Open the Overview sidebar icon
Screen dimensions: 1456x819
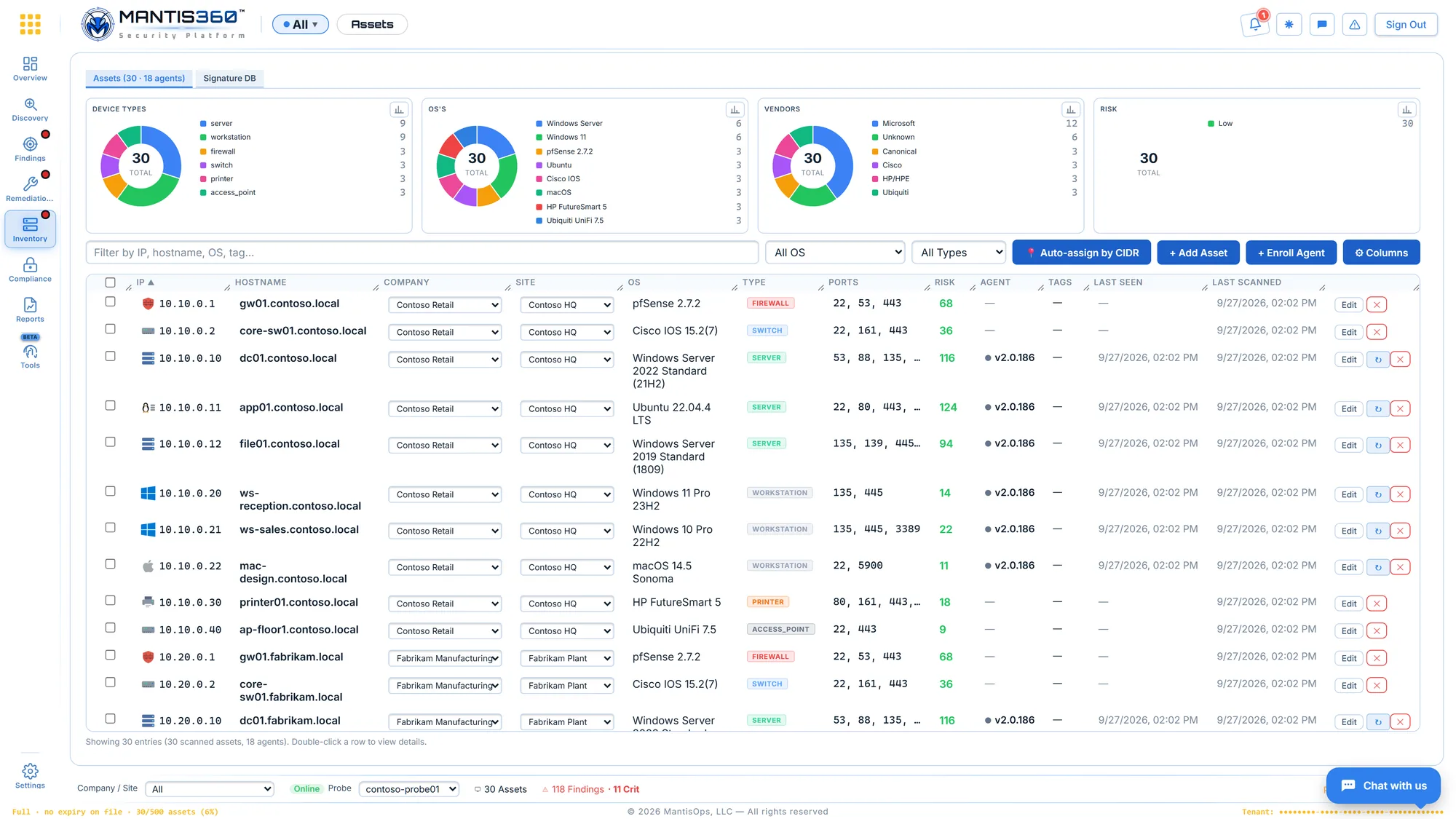[30, 69]
